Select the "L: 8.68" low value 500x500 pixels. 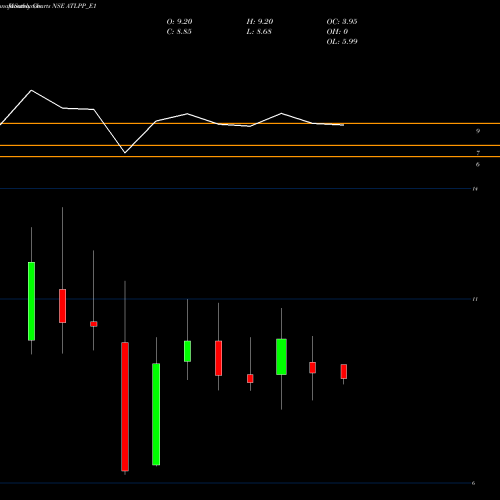pyautogui.click(x=259, y=32)
